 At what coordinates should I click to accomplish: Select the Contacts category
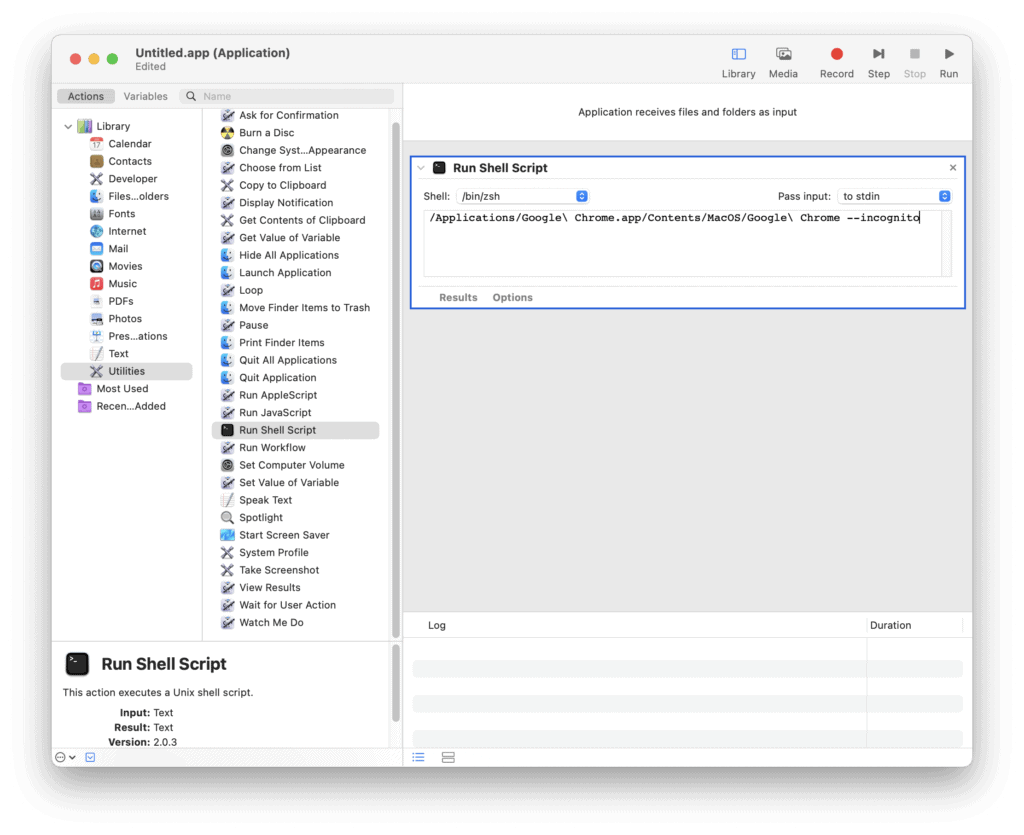pyautogui.click(x=130, y=161)
